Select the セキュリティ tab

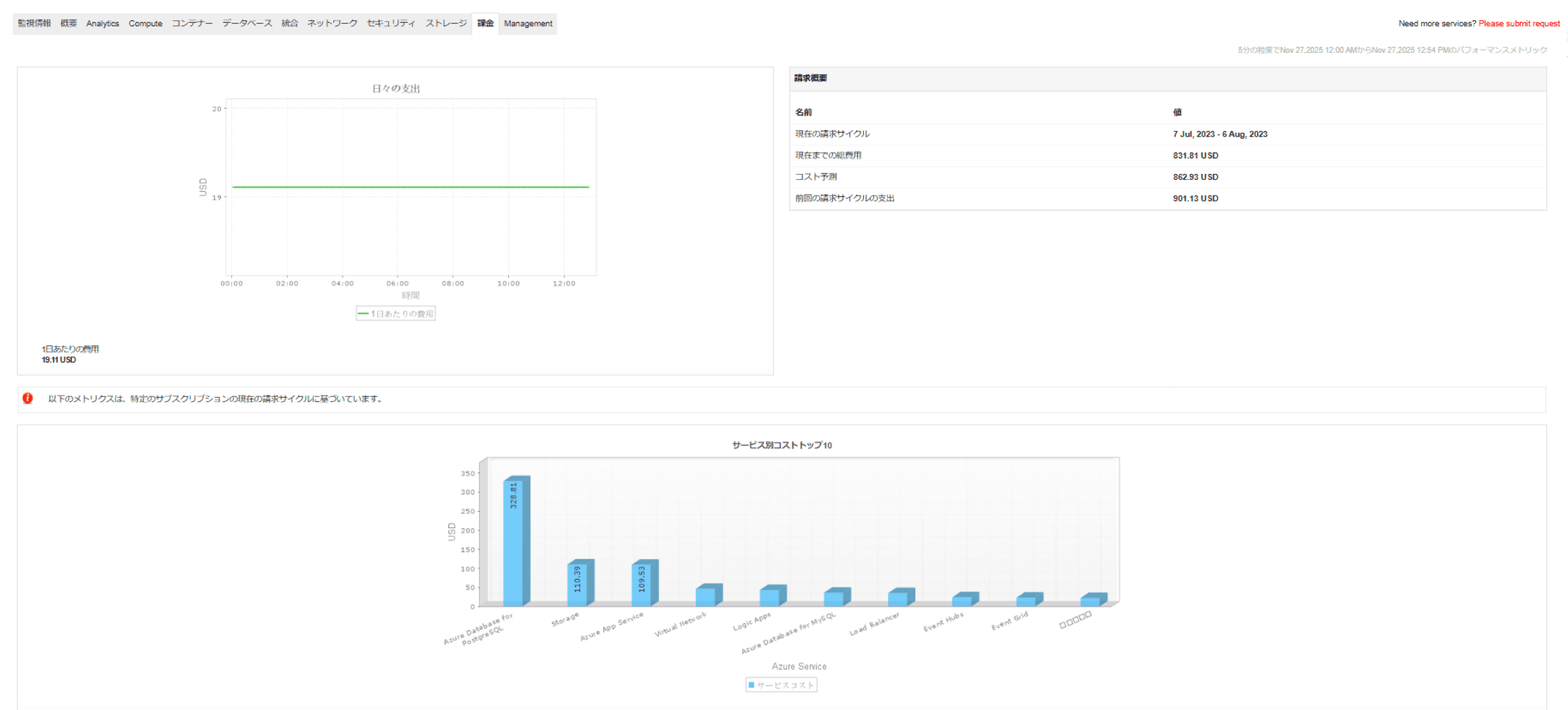pyautogui.click(x=391, y=24)
